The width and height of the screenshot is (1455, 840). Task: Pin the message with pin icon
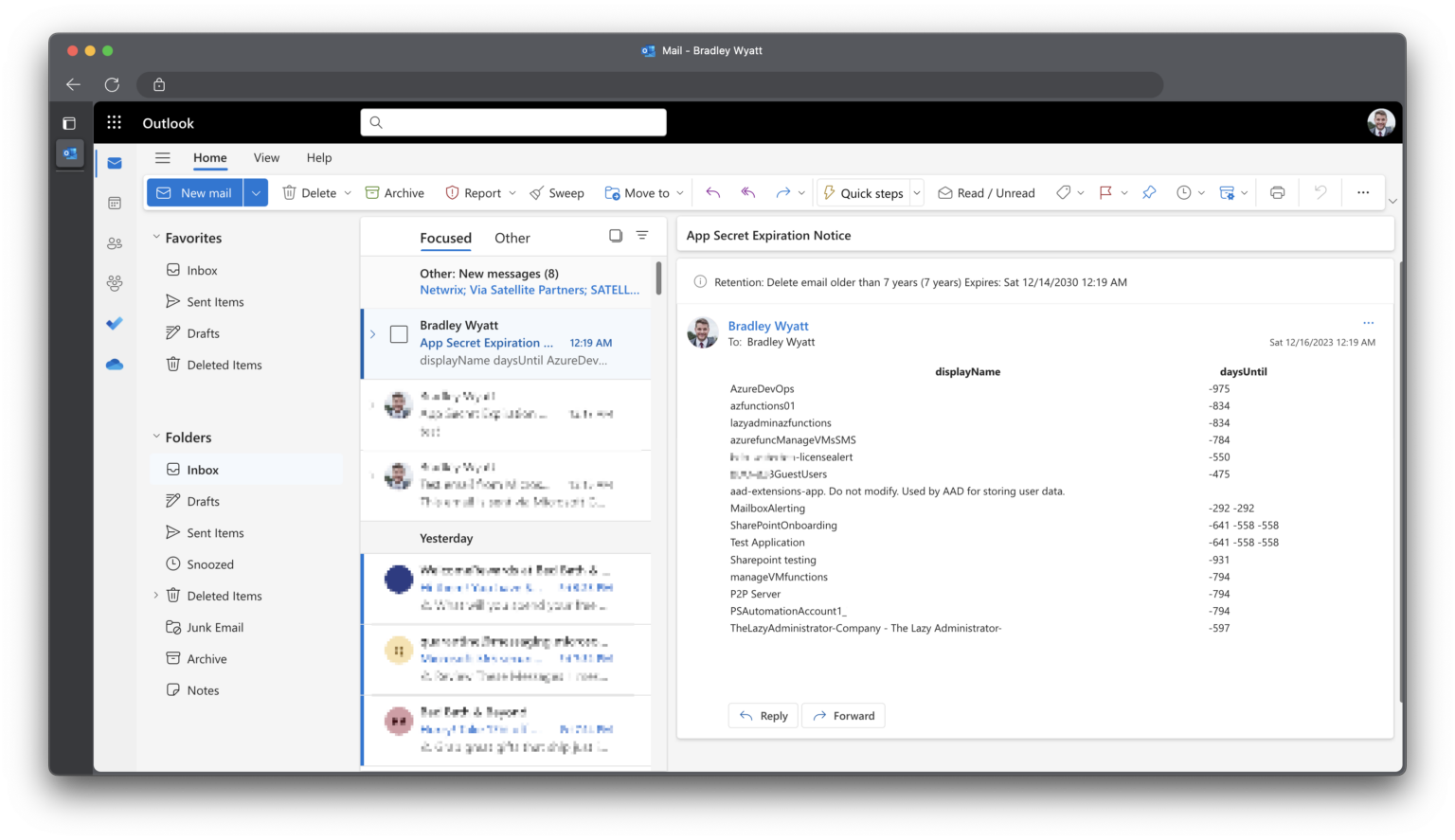pos(1149,192)
